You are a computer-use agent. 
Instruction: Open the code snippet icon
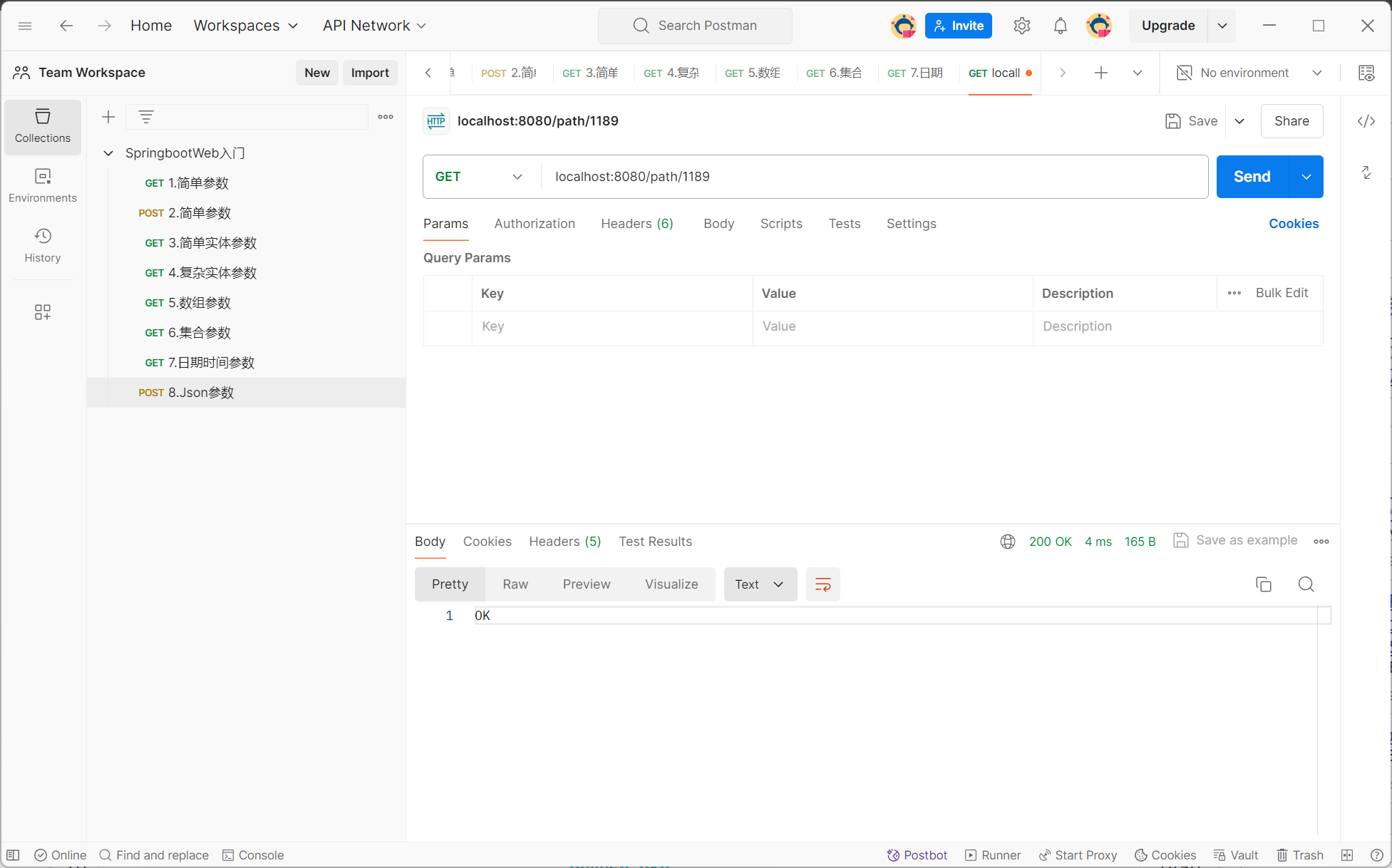[x=1366, y=121]
